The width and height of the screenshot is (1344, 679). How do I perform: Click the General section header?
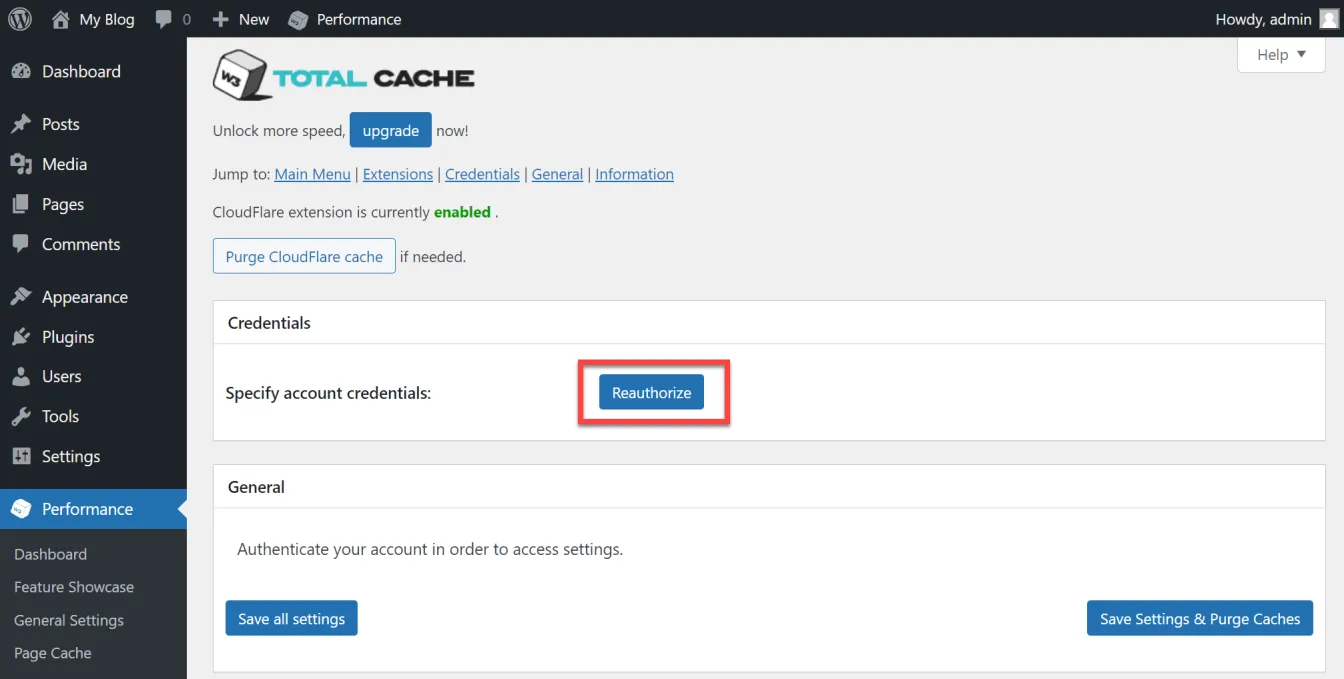[x=256, y=487]
